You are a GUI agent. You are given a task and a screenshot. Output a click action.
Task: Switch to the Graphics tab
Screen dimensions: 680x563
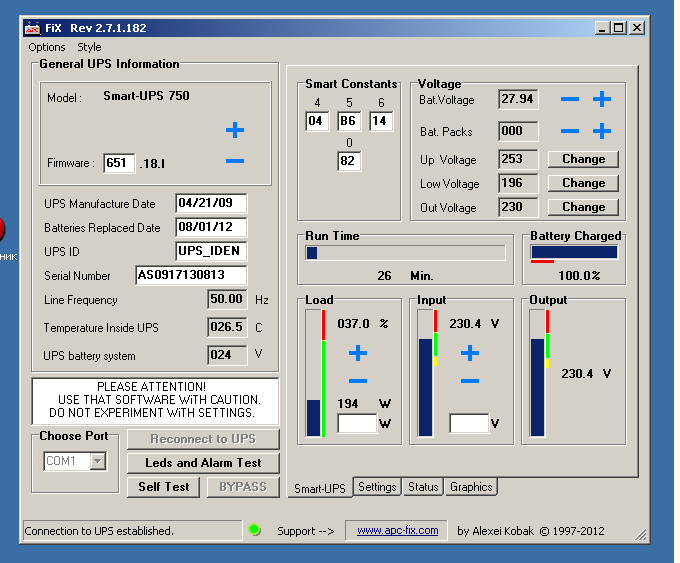coord(471,487)
